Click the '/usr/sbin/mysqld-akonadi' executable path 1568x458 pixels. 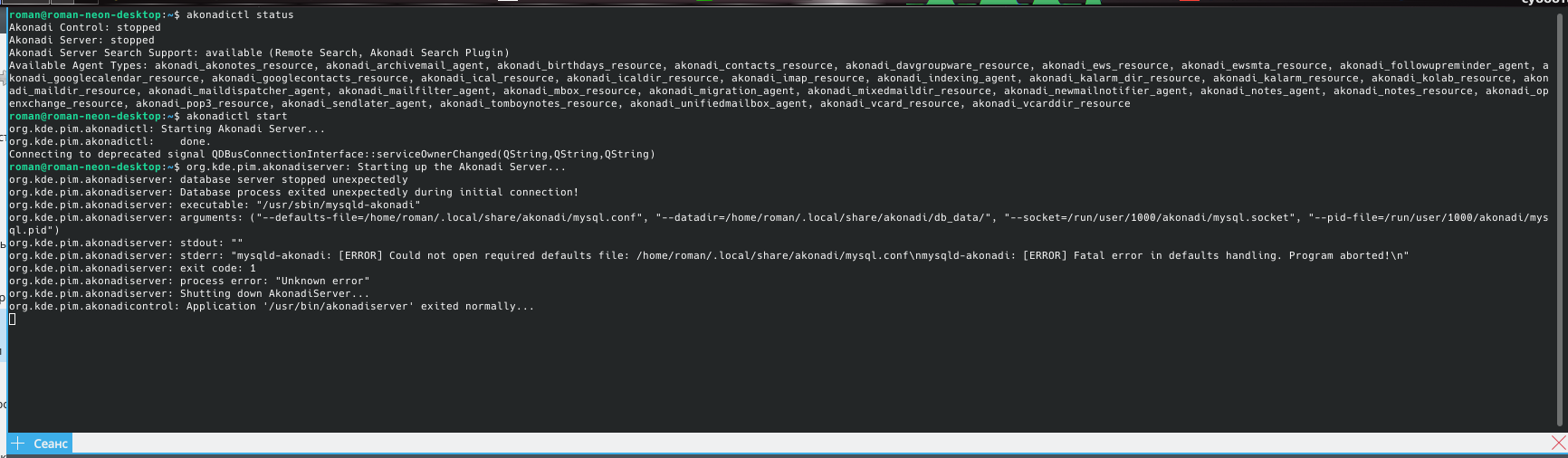tap(339, 205)
